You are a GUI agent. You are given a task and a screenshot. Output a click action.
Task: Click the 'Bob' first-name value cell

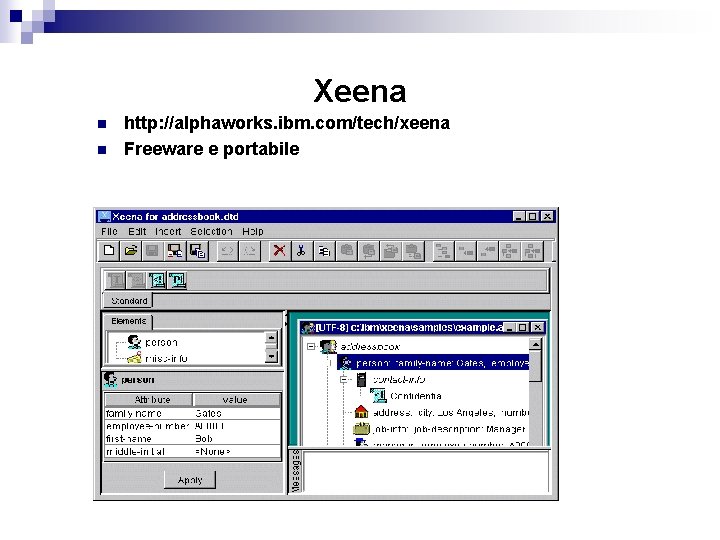(x=236, y=439)
